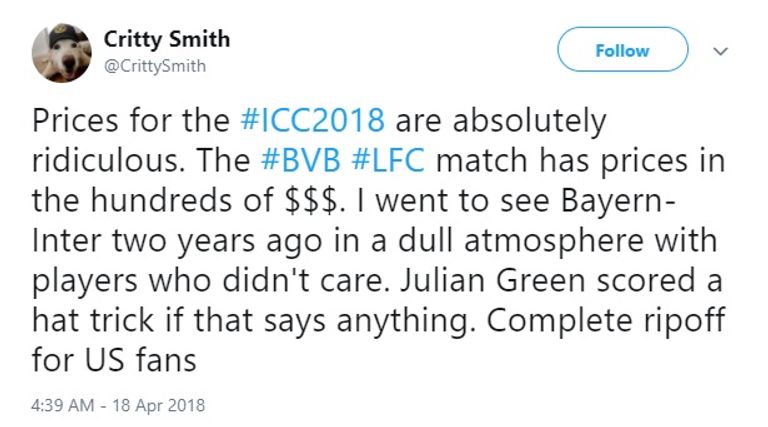This screenshot has height=427, width=768.
Task: Open the #ICC2018 hashtag
Action: tap(313, 122)
